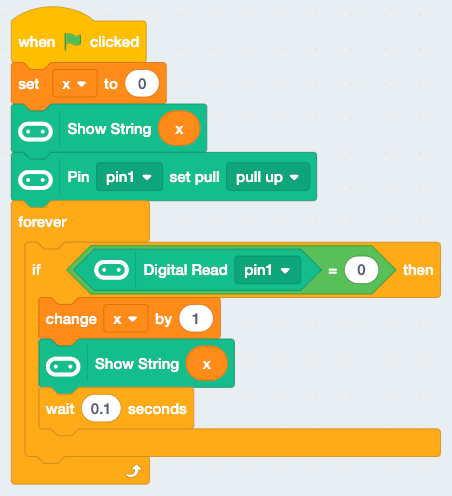This screenshot has height=496, width=452.
Task: Click the green flag icon in the hat block
Action: tap(73, 42)
